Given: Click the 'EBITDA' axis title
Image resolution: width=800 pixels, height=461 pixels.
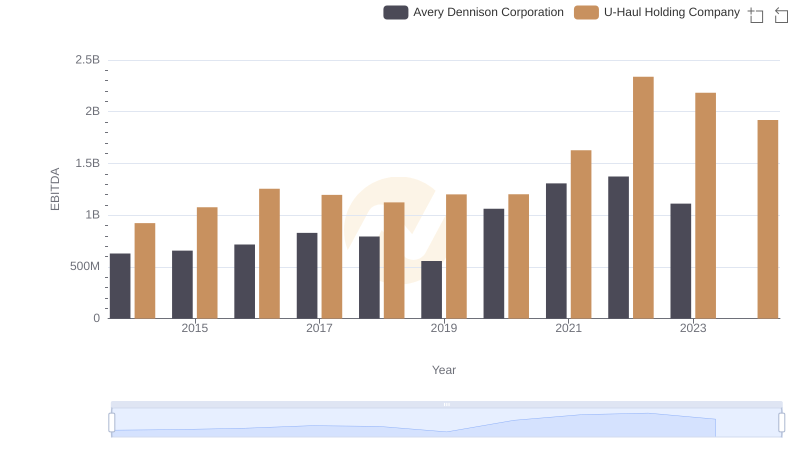Looking at the screenshot, I should click(55, 189).
